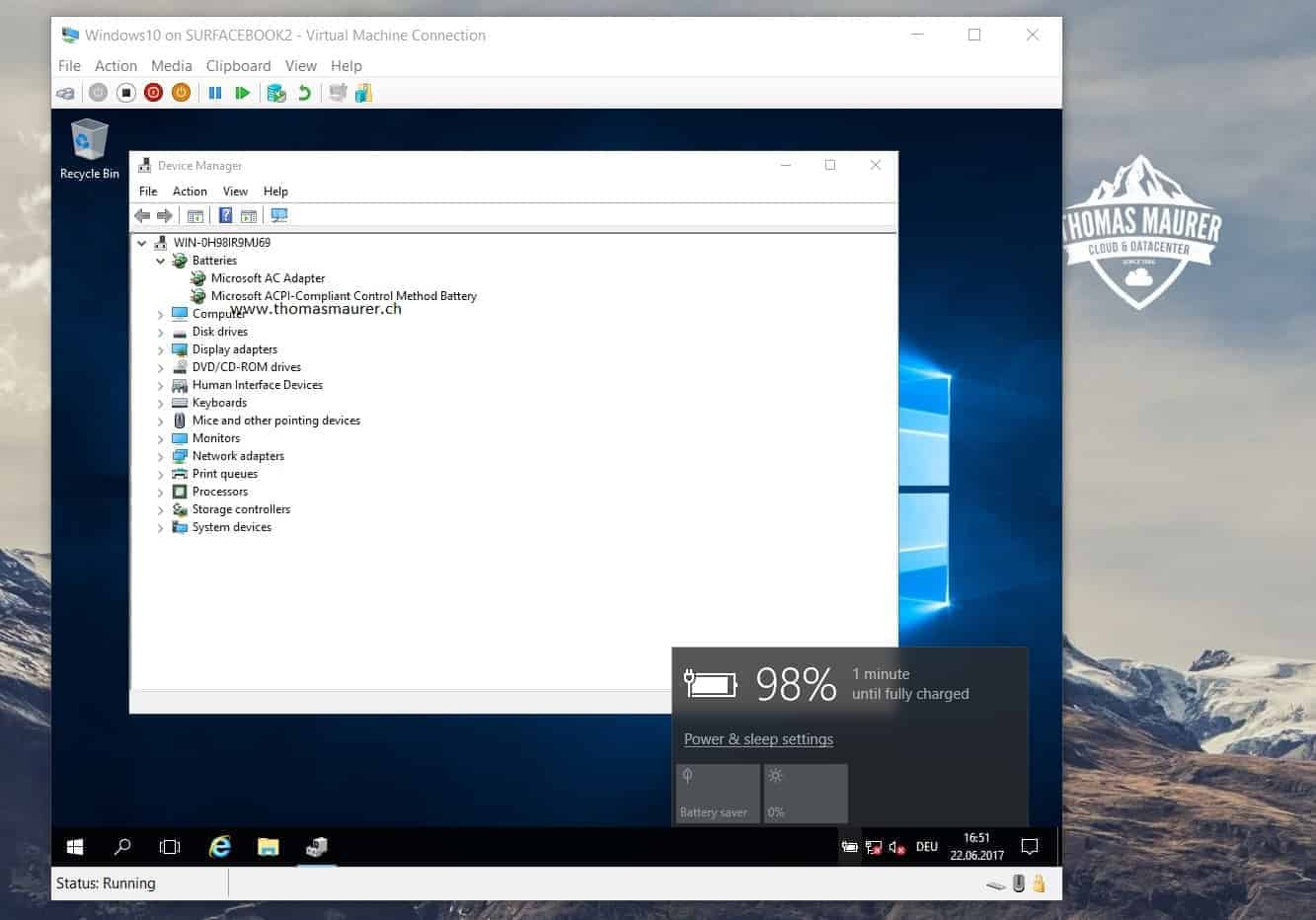Open Device Manager help icon

pyautogui.click(x=225, y=215)
